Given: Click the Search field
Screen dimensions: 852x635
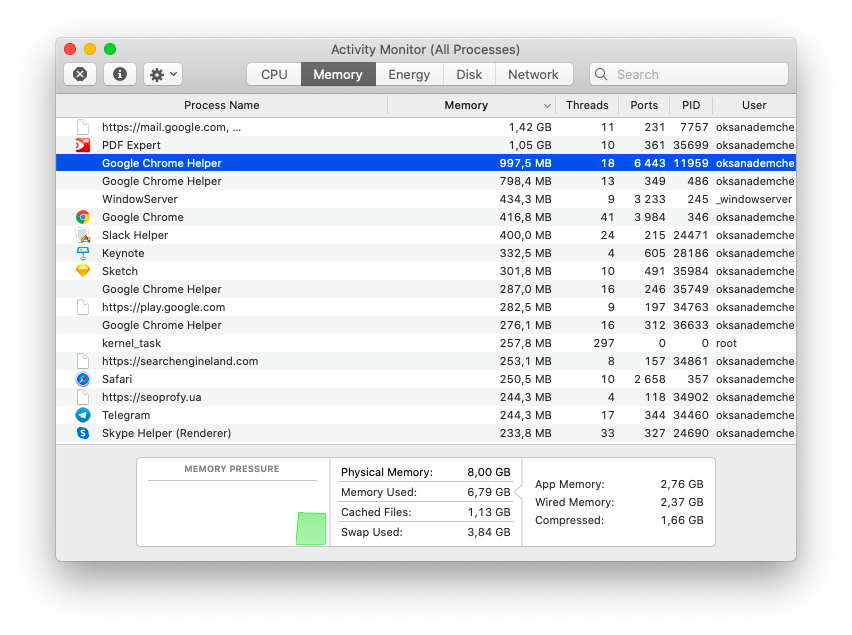Looking at the screenshot, I should pos(688,74).
